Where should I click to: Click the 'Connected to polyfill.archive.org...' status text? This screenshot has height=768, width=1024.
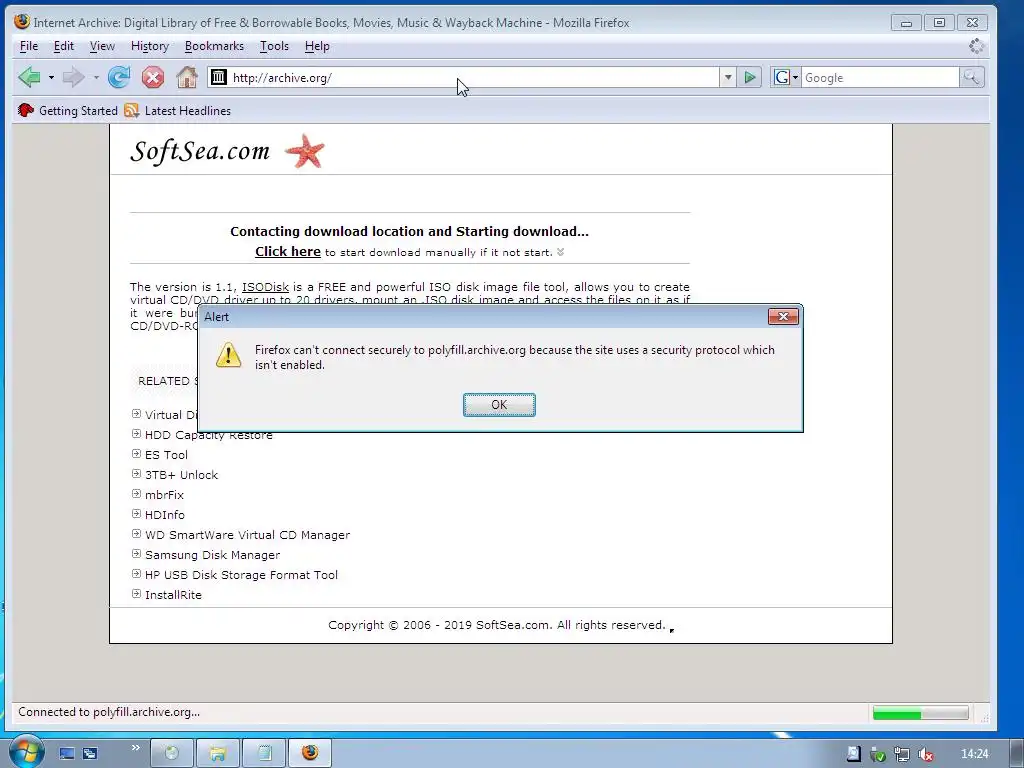(109, 712)
